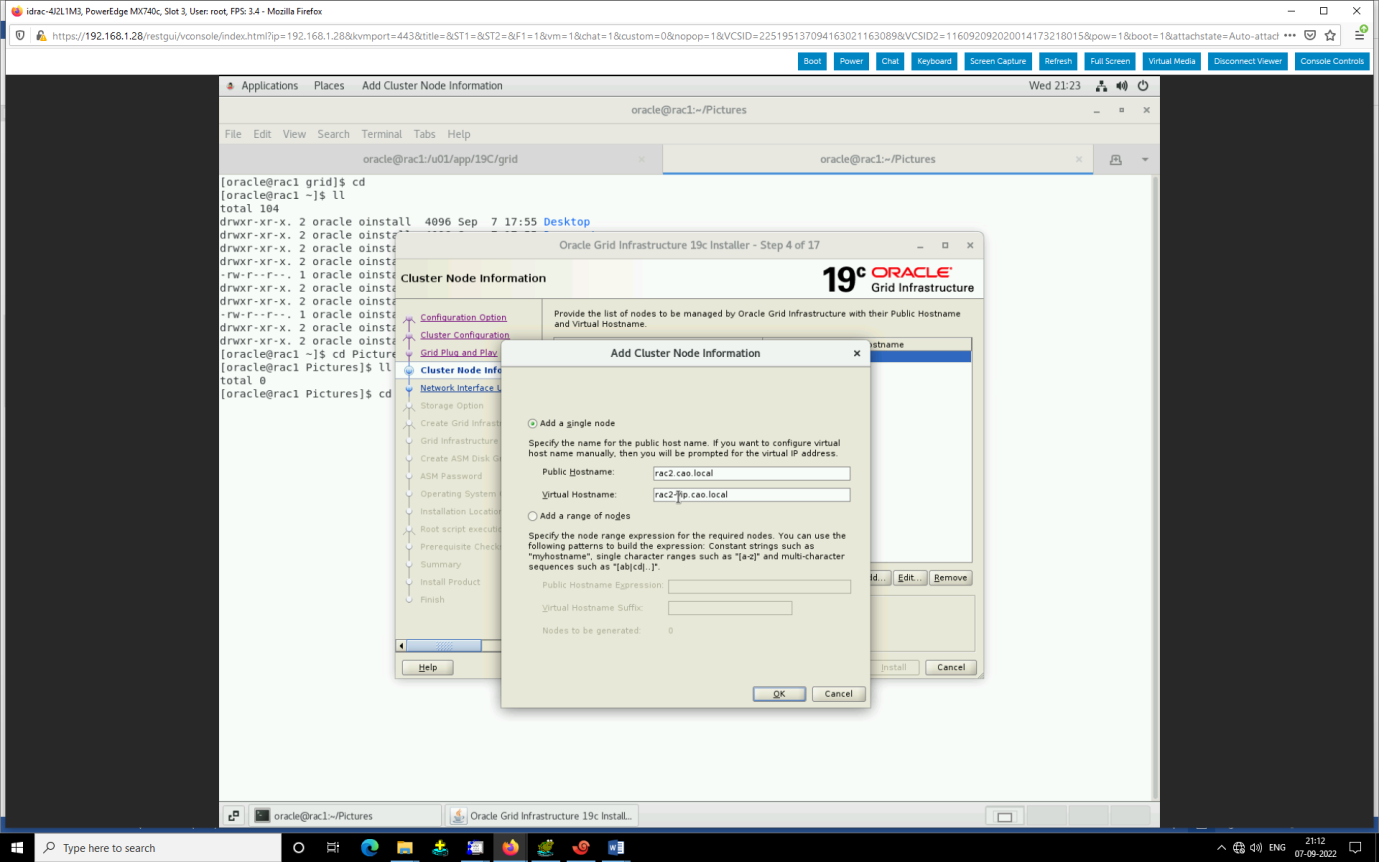Go to Grid Plug and Play step

458,353
